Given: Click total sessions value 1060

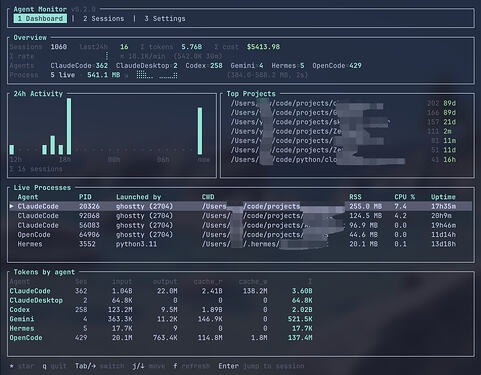Looking at the screenshot, I should coord(59,47).
